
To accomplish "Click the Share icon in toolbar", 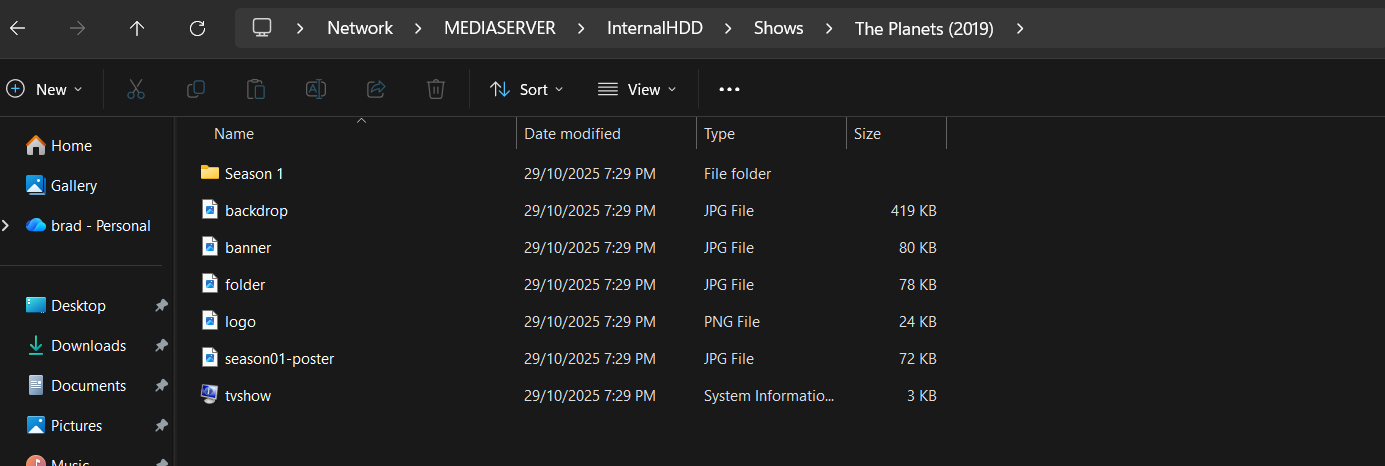I will tap(376, 89).
